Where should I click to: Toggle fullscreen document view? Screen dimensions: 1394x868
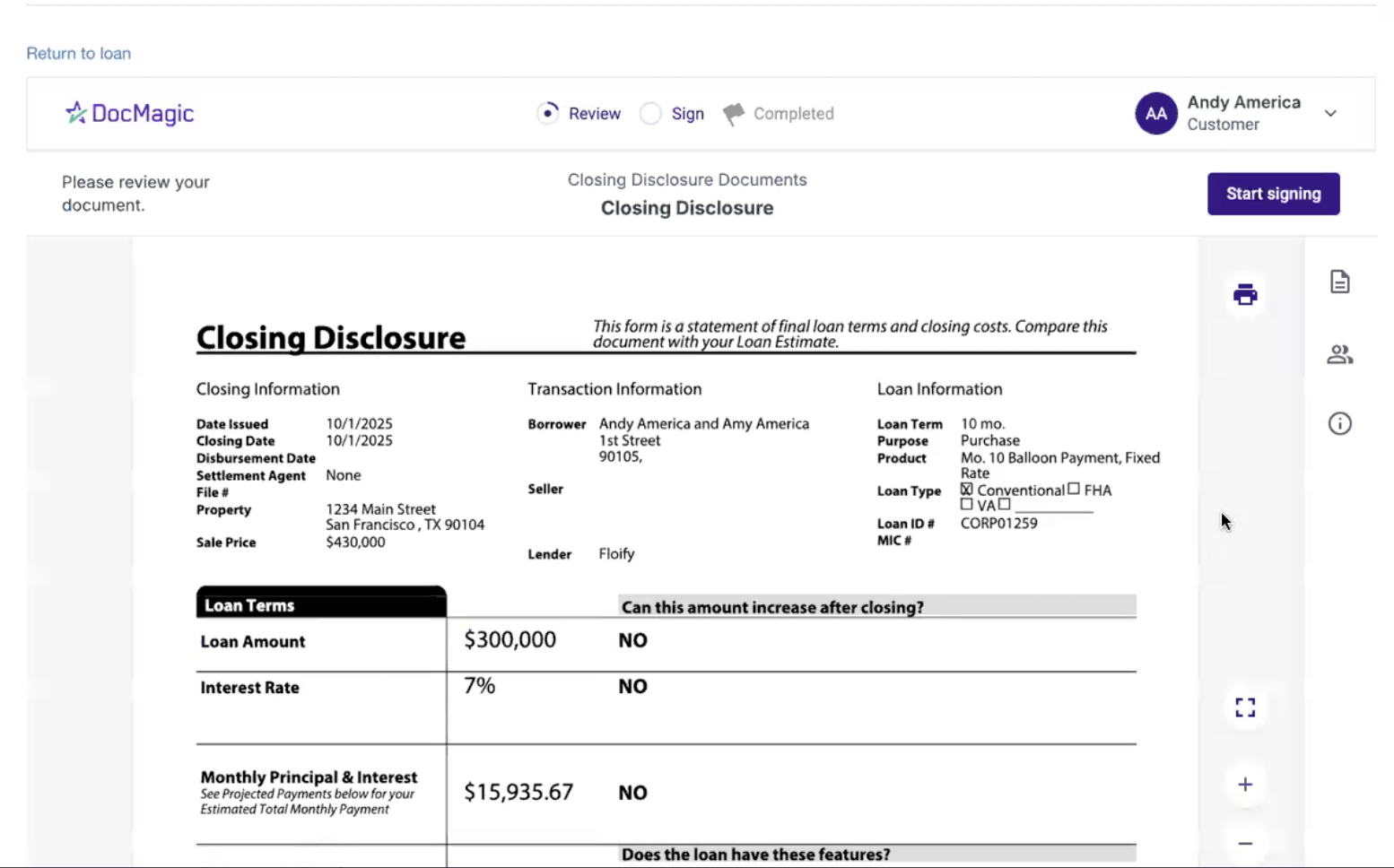1245,707
